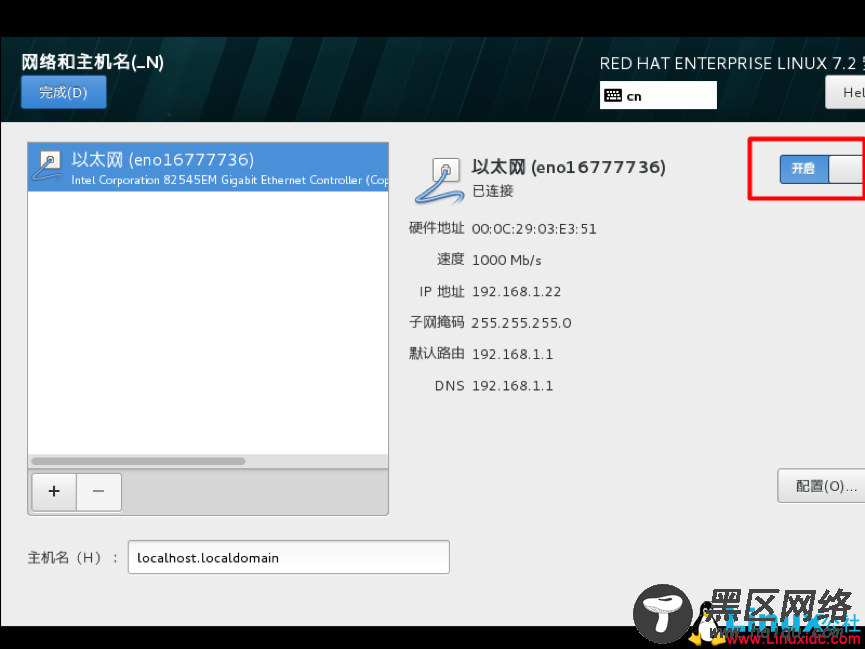This screenshot has width=865, height=649.
Task: Focus the 主机名 hostname input field
Action: 289,557
